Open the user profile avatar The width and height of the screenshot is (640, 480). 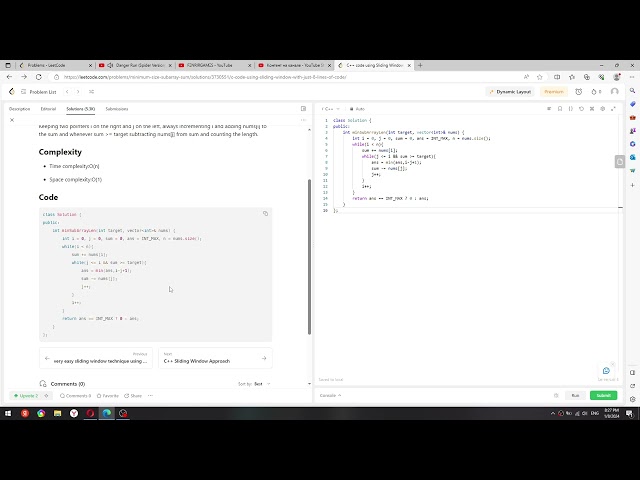614,92
